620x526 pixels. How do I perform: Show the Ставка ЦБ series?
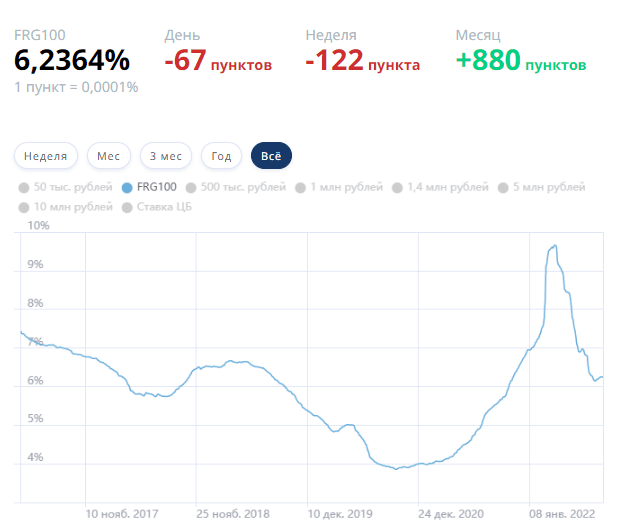[157, 207]
